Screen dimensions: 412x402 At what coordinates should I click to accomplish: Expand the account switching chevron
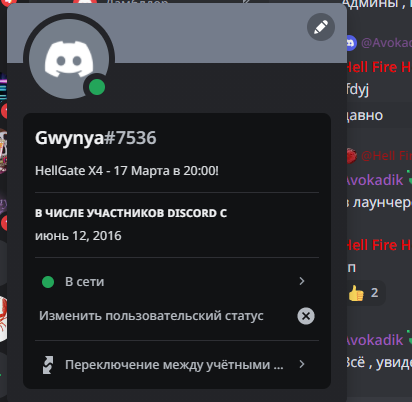click(302, 364)
